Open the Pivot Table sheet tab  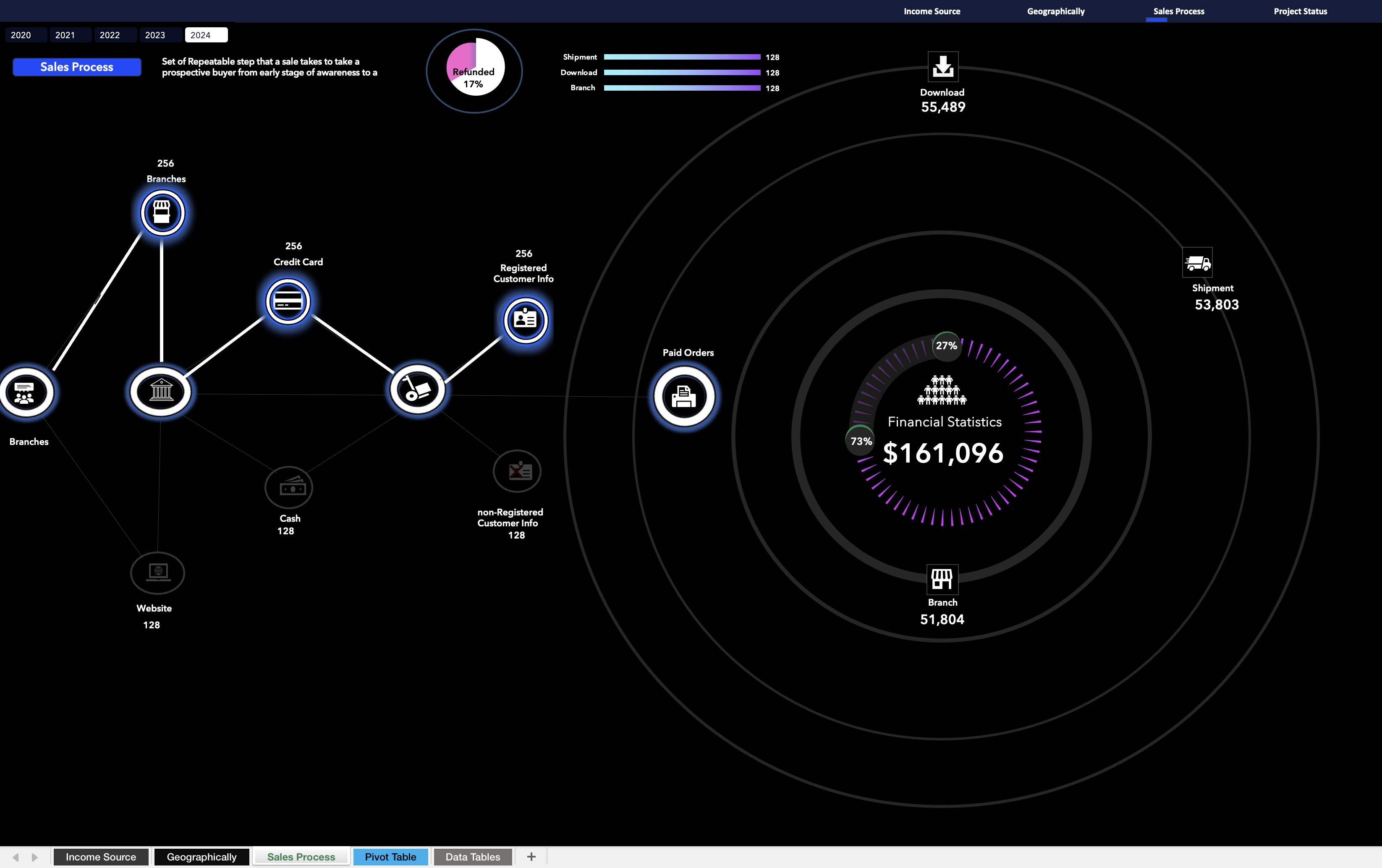pyautogui.click(x=390, y=857)
